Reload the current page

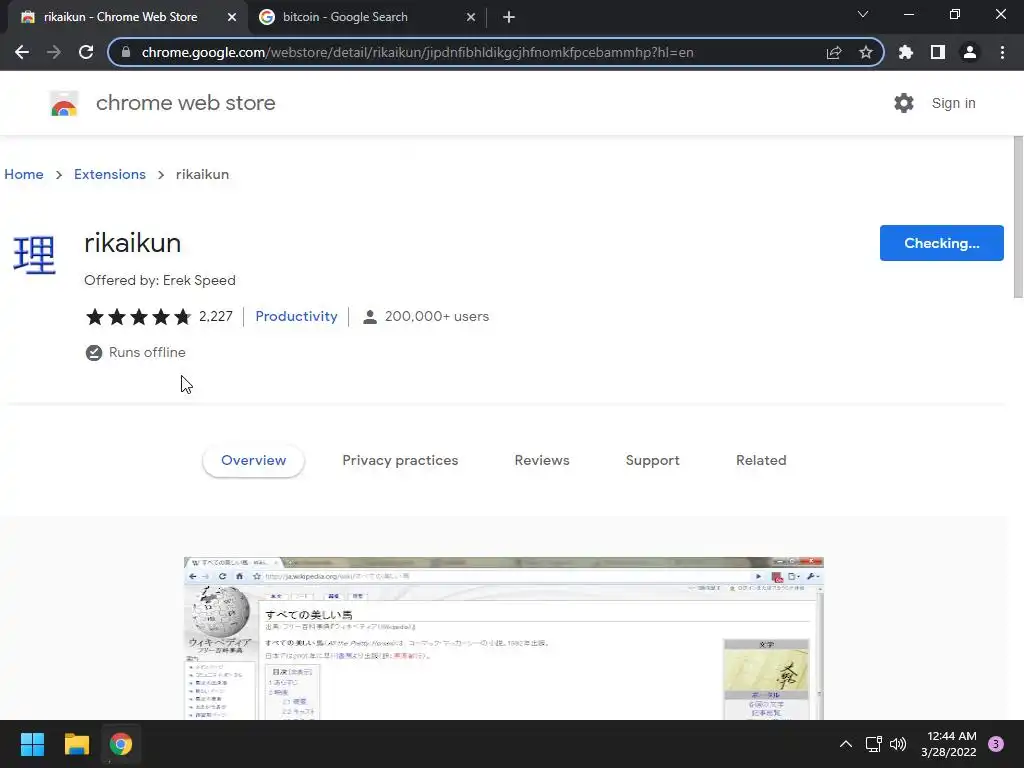coord(86,52)
